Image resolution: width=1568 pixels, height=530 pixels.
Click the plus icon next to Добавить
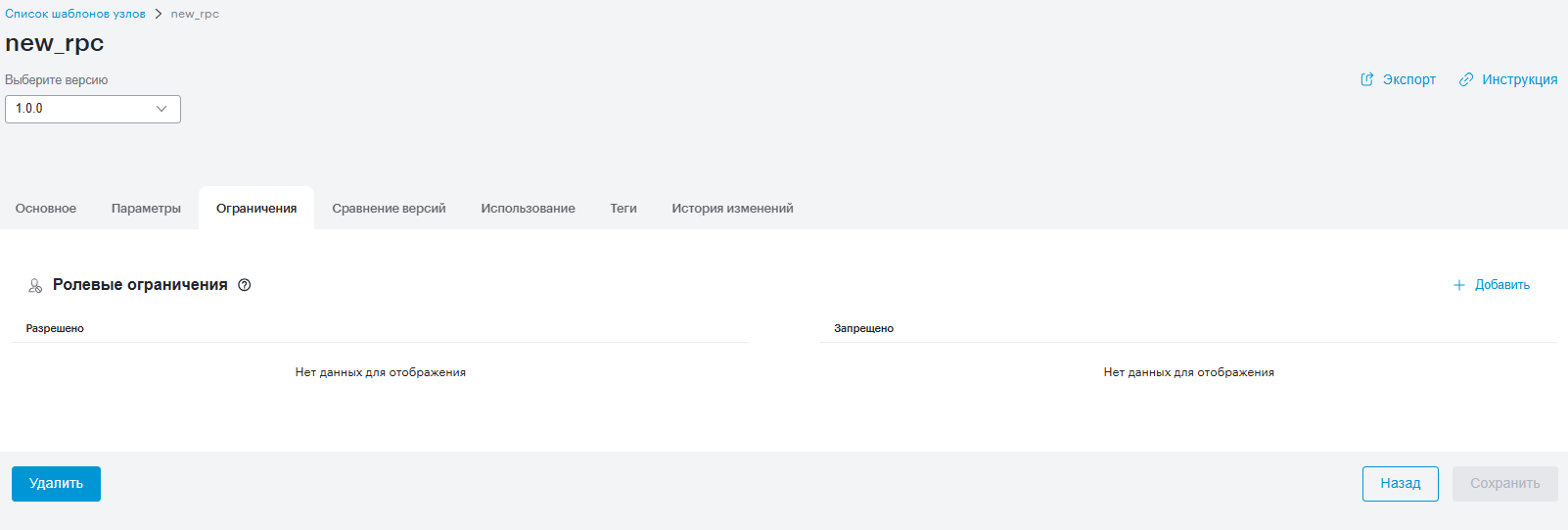click(1458, 285)
